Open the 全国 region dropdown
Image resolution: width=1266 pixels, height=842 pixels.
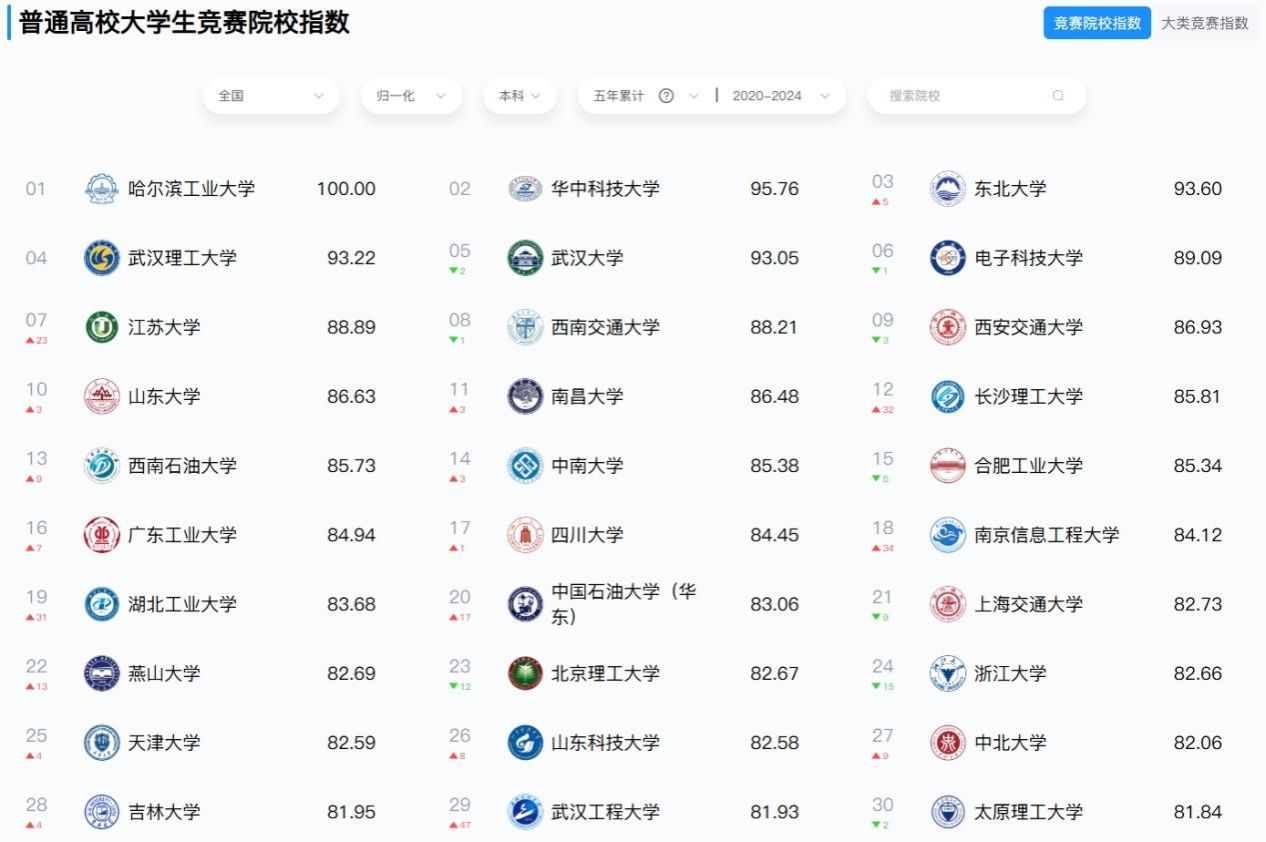271,96
